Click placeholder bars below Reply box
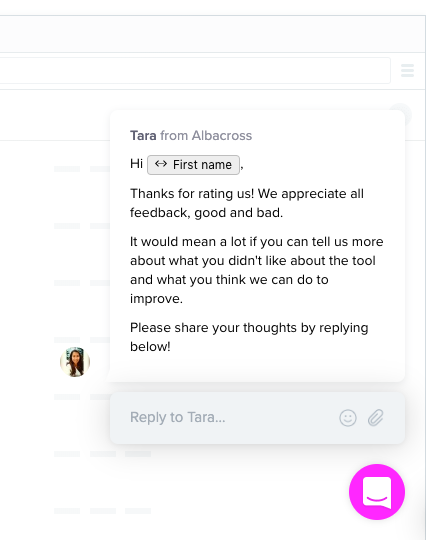The image size is (426, 540). (103, 454)
